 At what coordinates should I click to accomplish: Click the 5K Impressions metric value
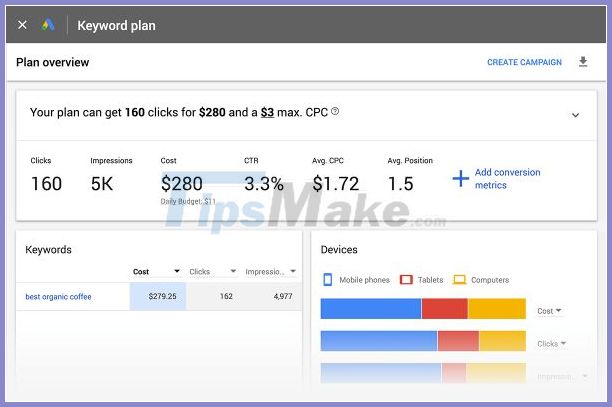point(102,184)
